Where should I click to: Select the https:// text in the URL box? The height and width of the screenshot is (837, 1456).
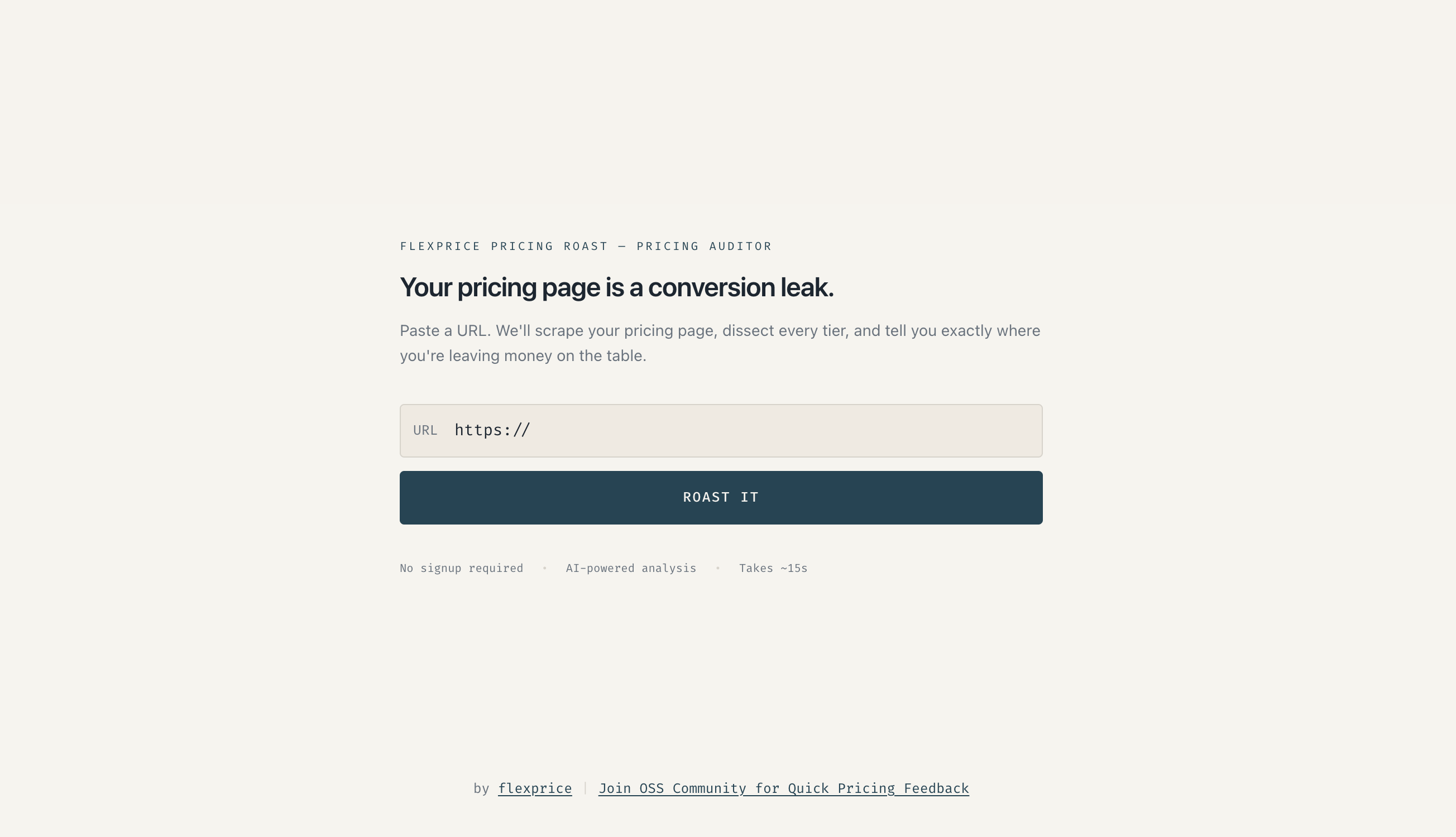[x=492, y=430]
